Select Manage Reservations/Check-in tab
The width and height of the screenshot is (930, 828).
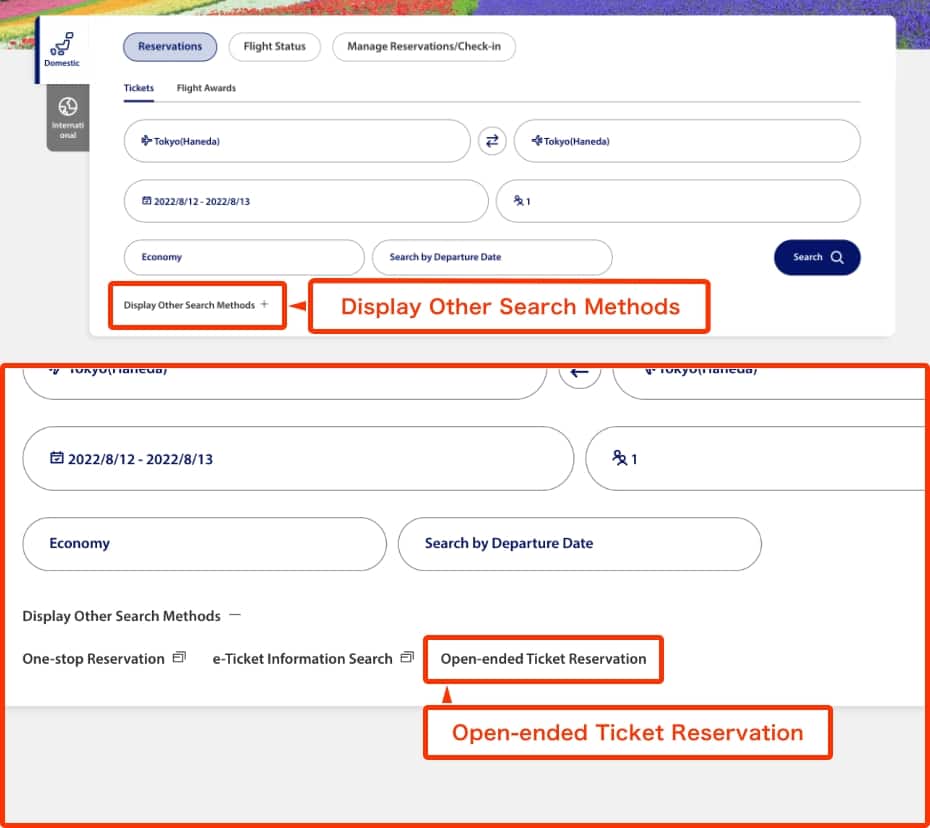(424, 46)
